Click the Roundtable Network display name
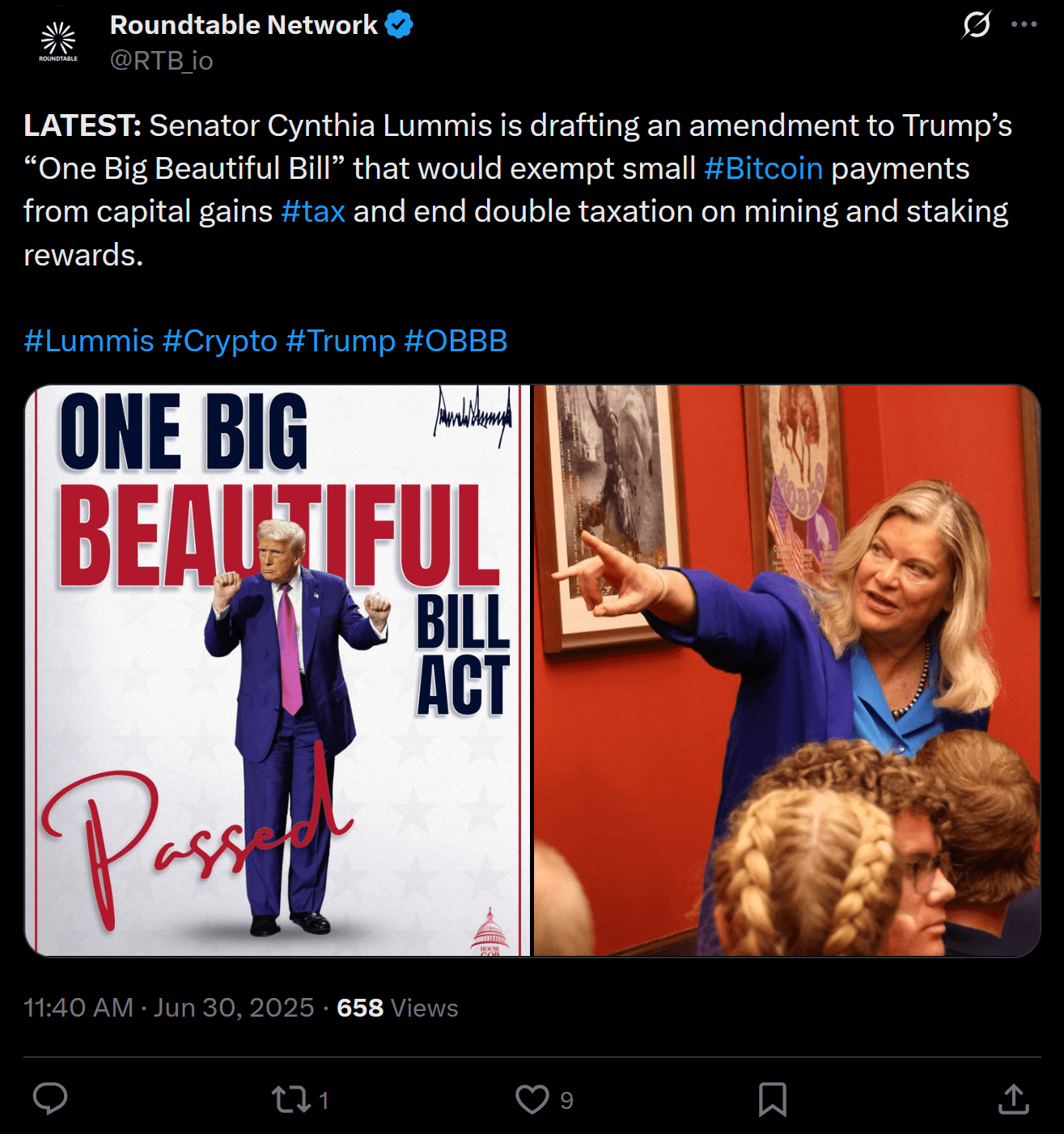1064x1134 pixels. point(244,25)
